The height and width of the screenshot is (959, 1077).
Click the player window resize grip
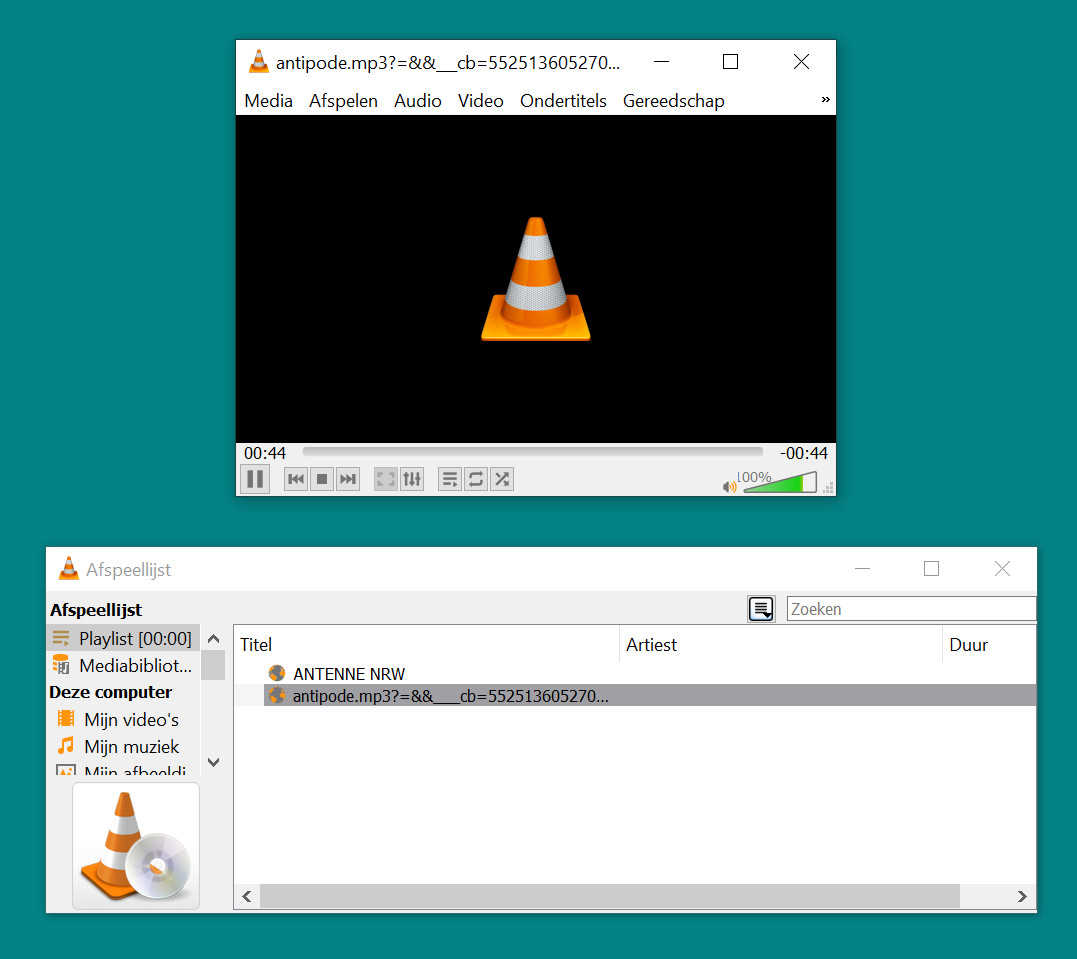[829, 488]
